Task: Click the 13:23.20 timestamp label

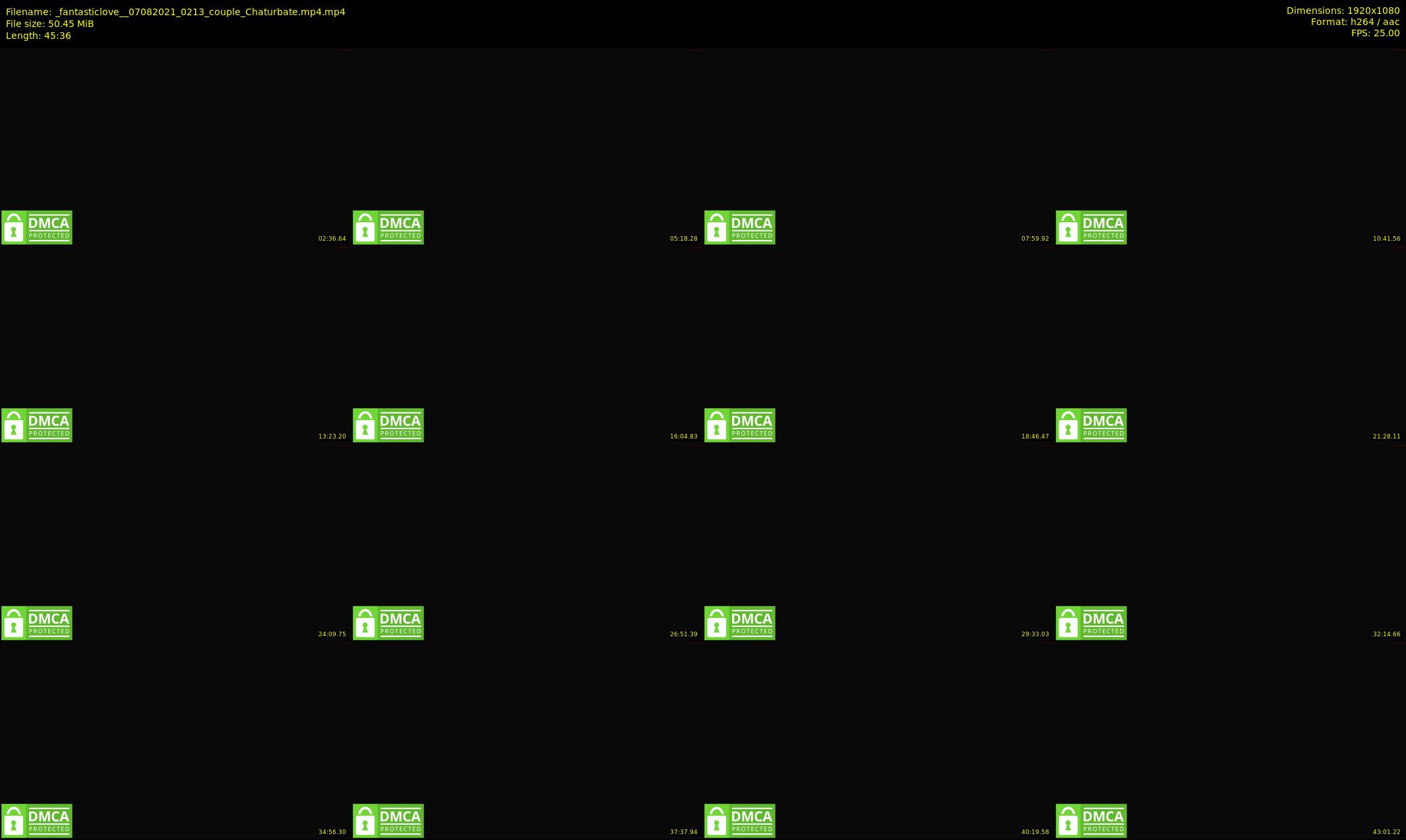Action: [x=332, y=436]
